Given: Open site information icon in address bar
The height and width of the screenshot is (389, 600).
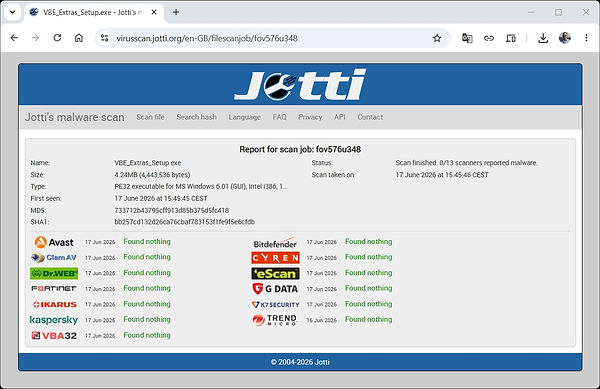Looking at the screenshot, I should pos(104,38).
